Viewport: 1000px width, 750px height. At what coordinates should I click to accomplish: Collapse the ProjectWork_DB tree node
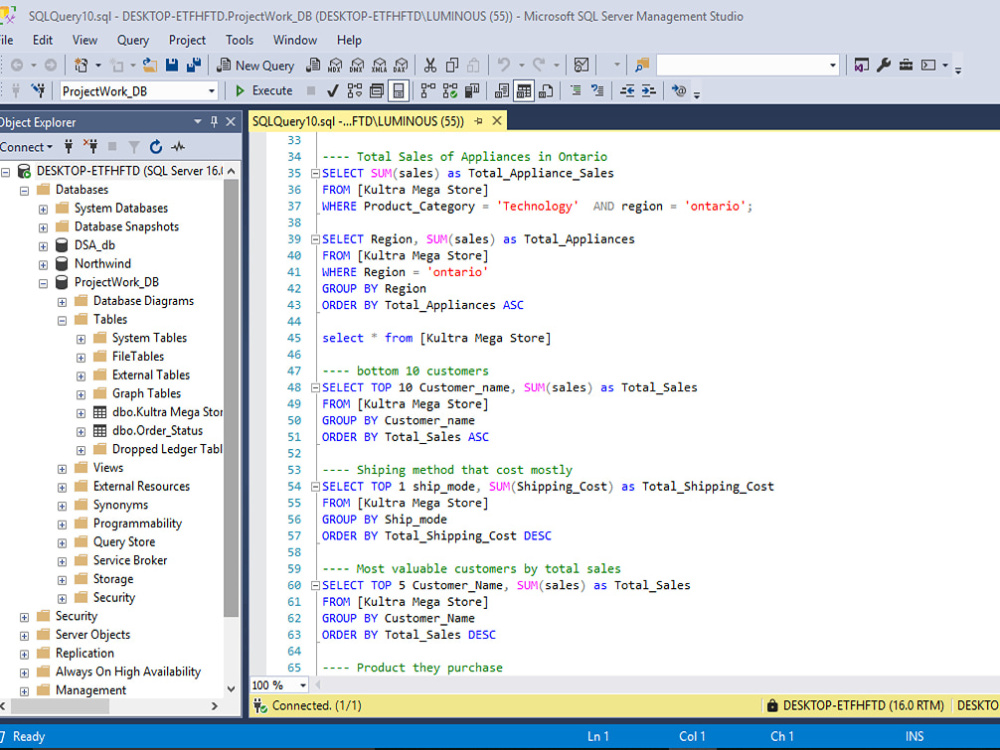43,283
